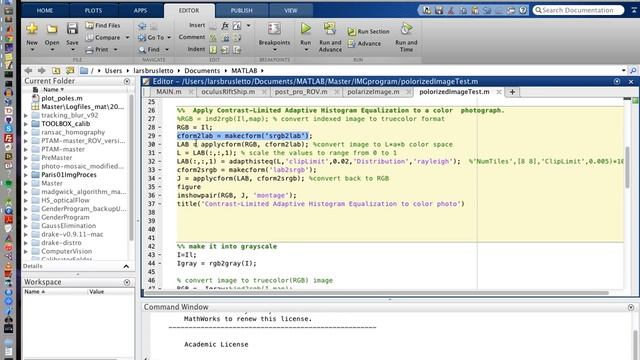The width and height of the screenshot is (640, 360).
Task: Click the editor horizontal scrollbar
Action: point(376,293)
